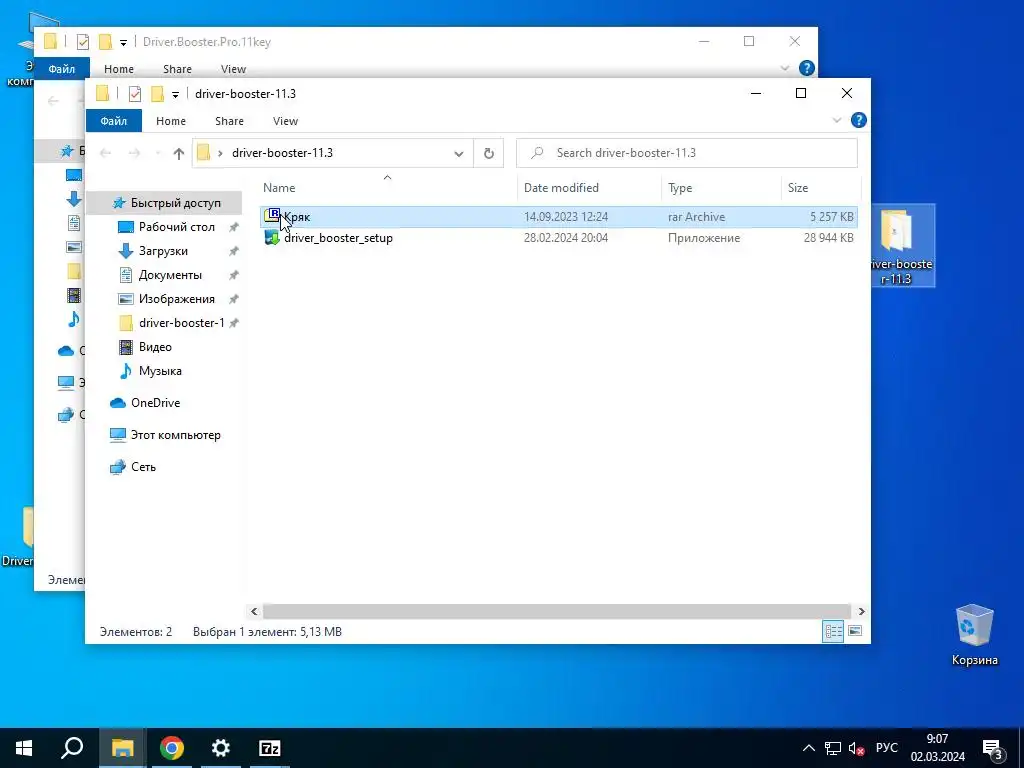Open taskbar search
This screenshot has height=768, width=1024.
point(72,748)
